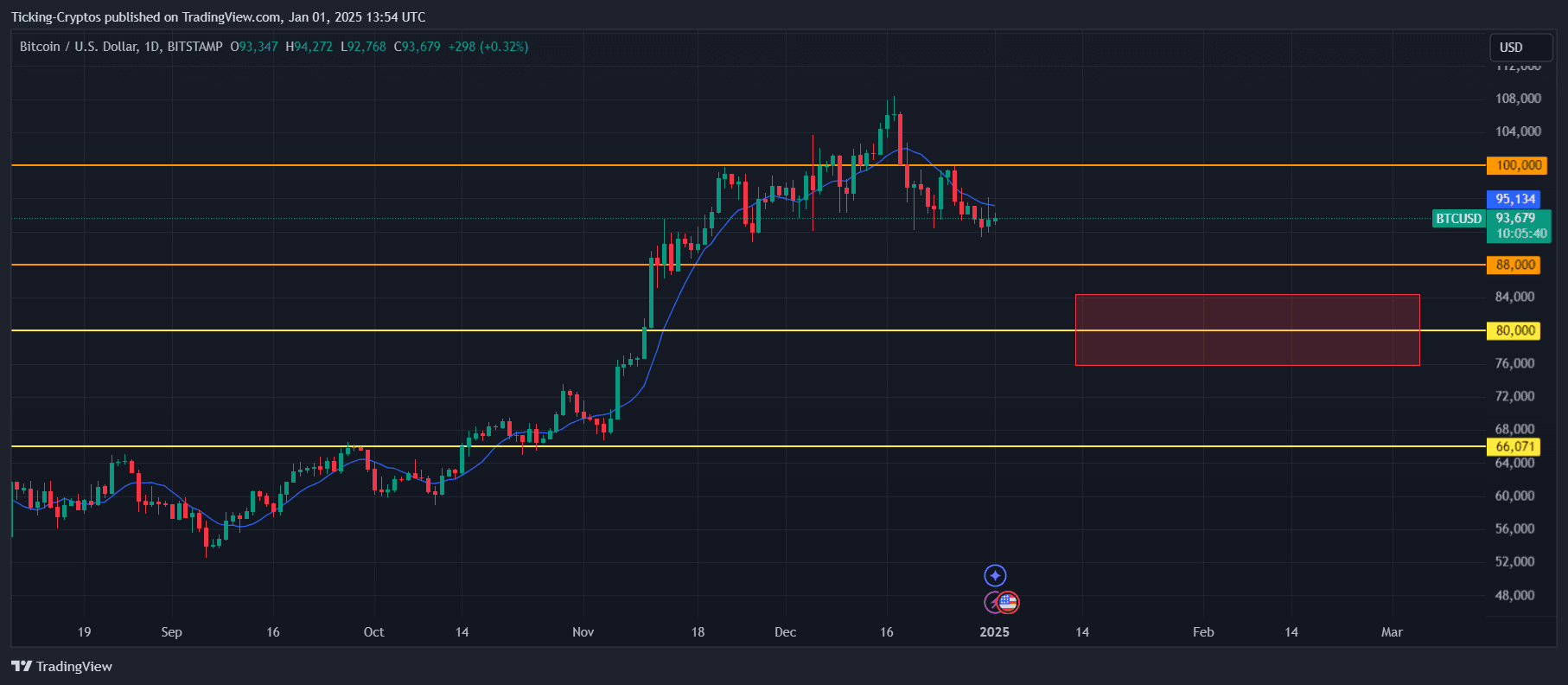Click the high price value H94,272
The height and width of the screenshot is (685, 1568).
tap(309, 47)
